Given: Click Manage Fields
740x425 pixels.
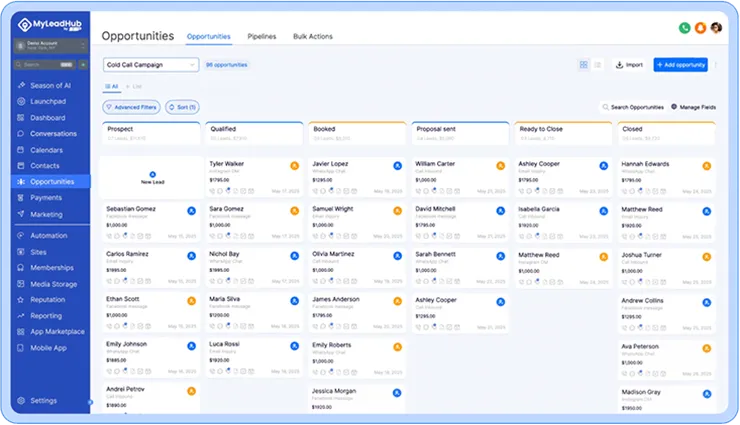Looking at the screenshot, I should pos(693,107).
